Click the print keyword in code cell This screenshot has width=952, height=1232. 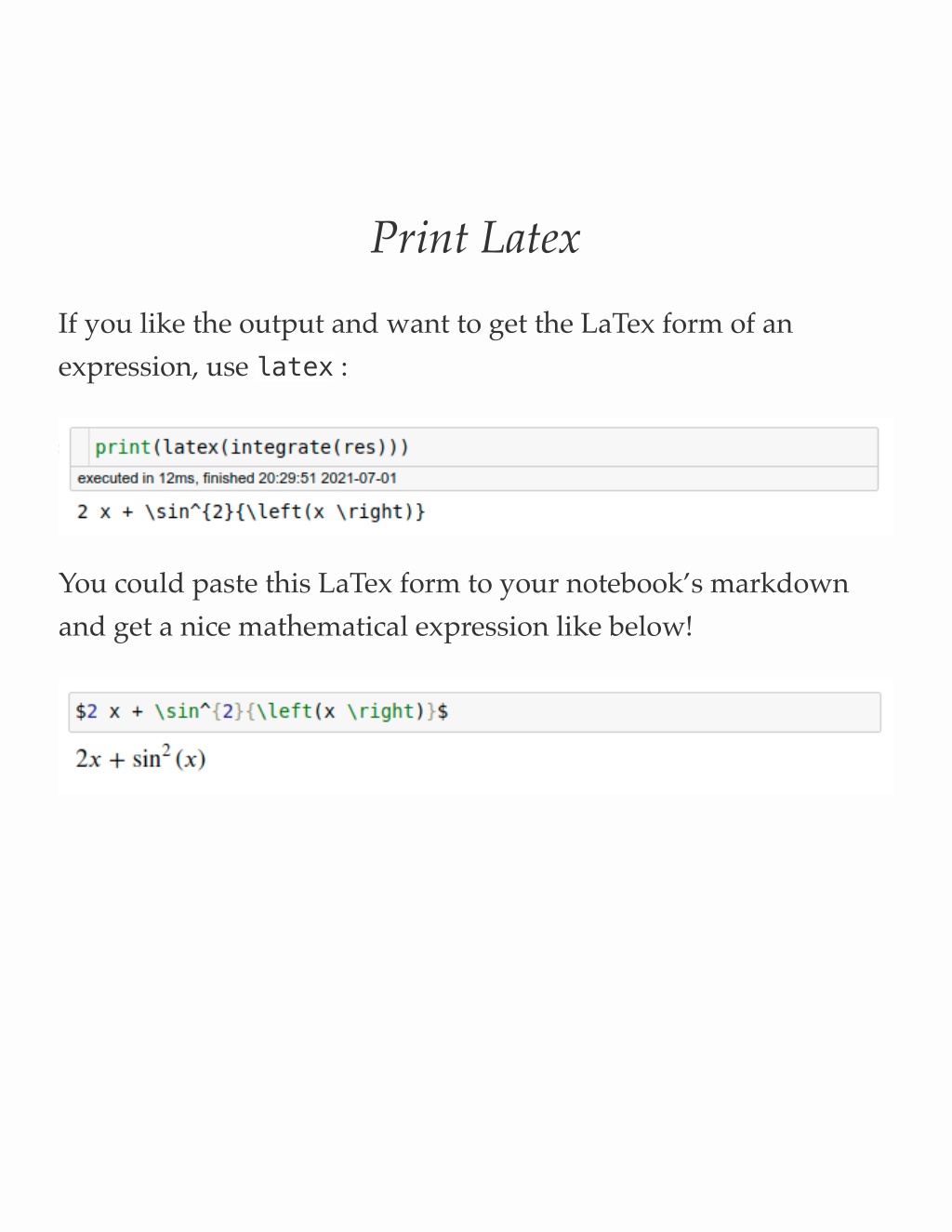123,447
